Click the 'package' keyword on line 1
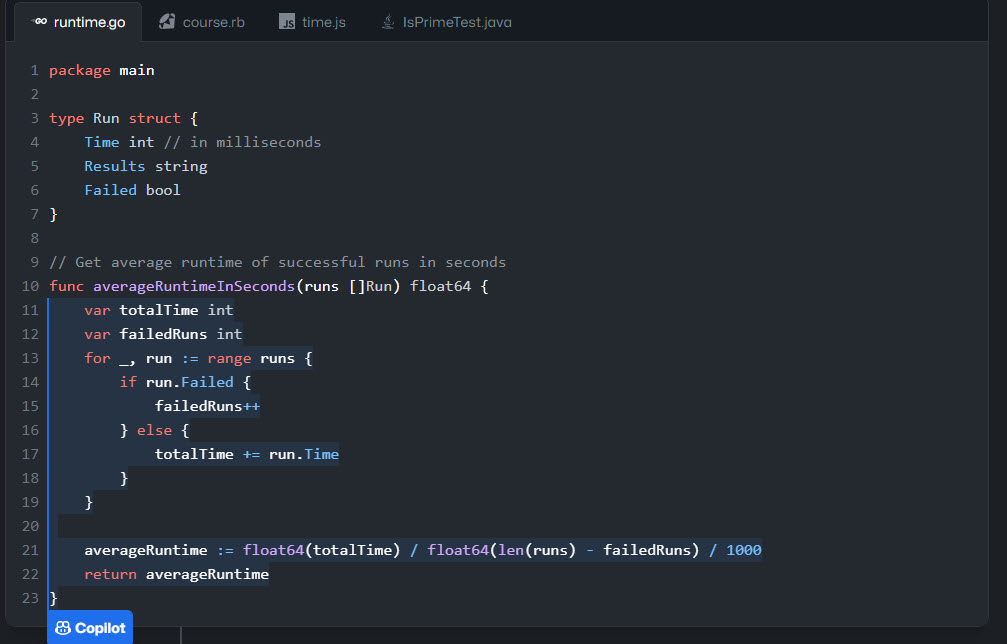The height and width of the screenshot is (644, 1007). tap(79, 70)
